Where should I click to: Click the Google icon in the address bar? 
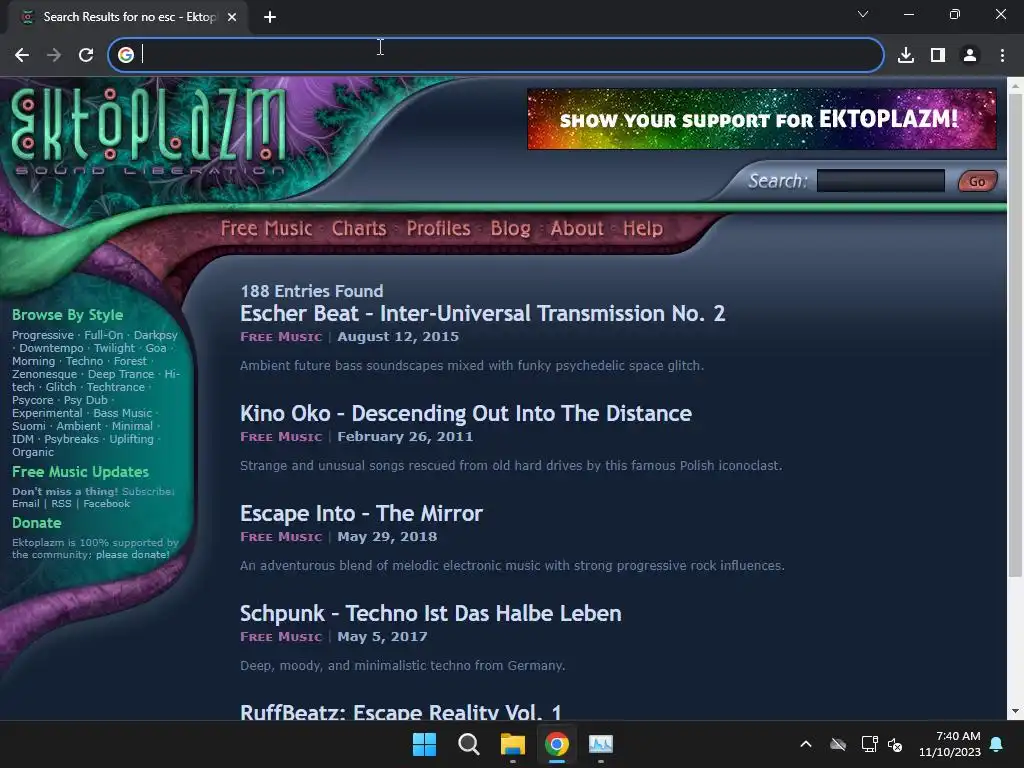[x=126, y=55]
